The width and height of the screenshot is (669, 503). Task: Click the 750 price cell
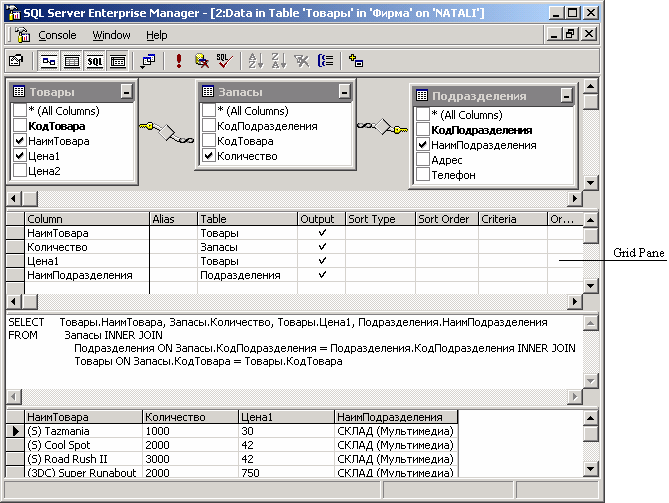pos(286,472)
